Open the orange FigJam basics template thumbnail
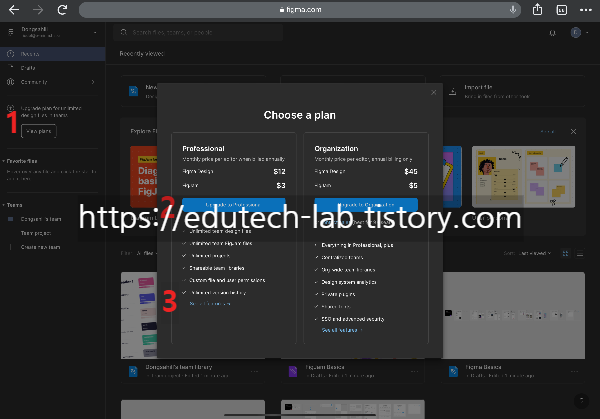The height and width of the screenshot is (419, 600). 143,177
